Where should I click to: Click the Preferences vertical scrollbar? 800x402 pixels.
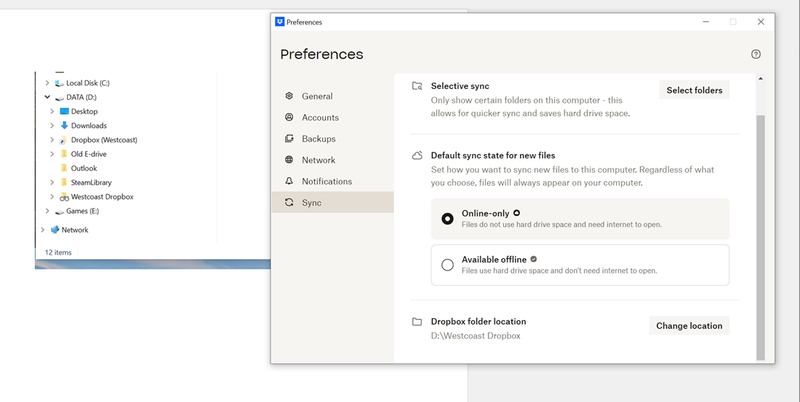click(760, 230)
